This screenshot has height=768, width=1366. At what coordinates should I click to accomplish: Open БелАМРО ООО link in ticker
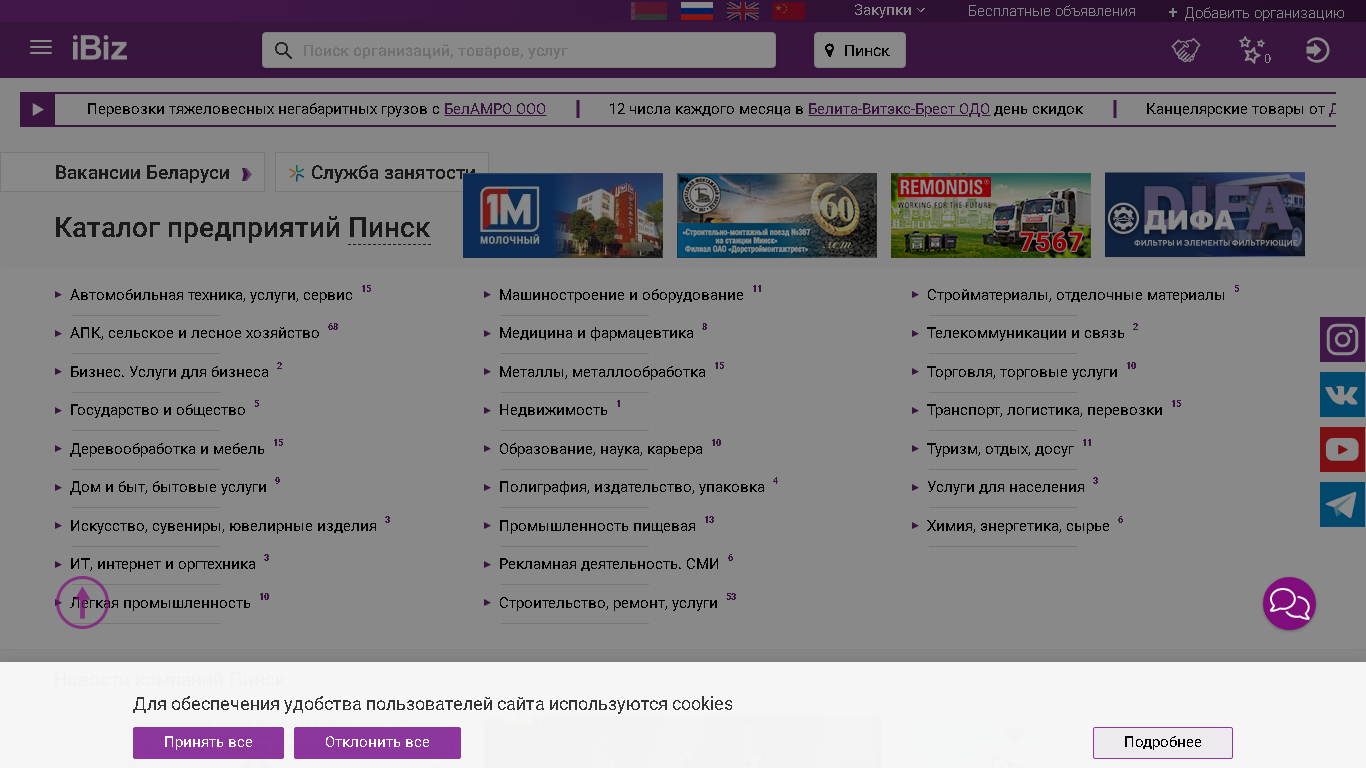pos(495,109)
